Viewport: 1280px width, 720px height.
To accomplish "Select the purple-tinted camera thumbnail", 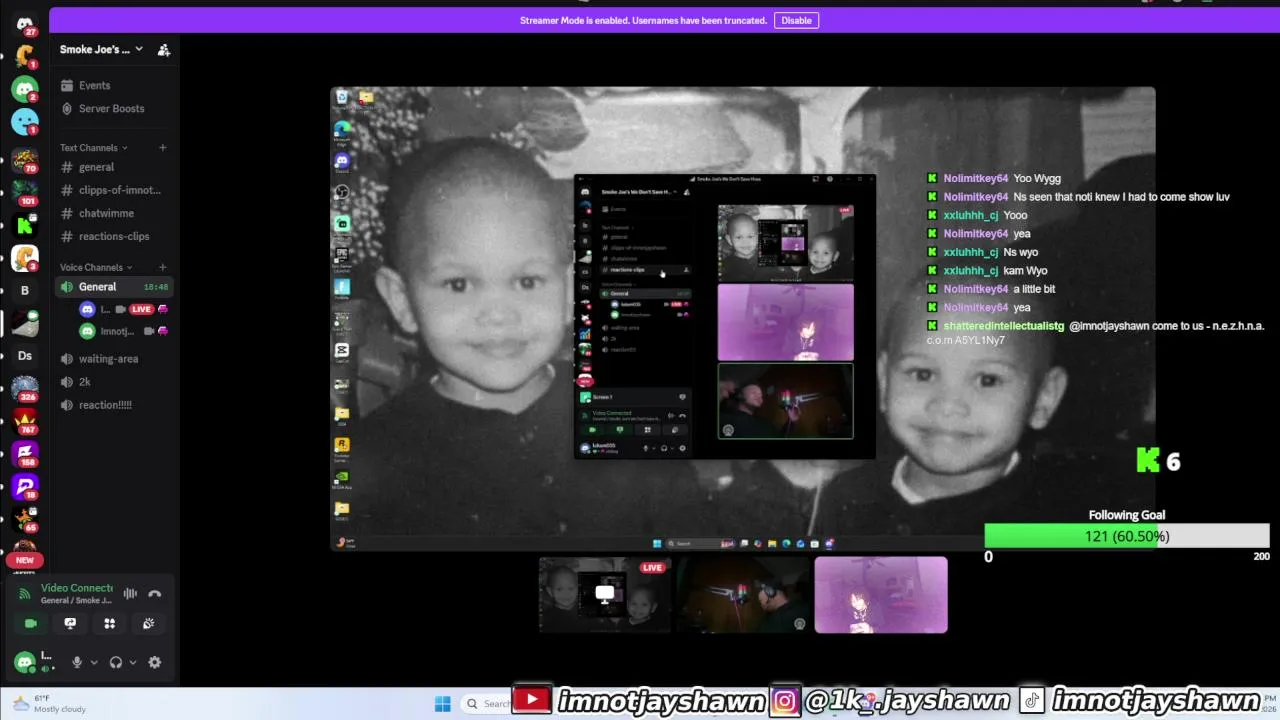I will pos(881,595).
